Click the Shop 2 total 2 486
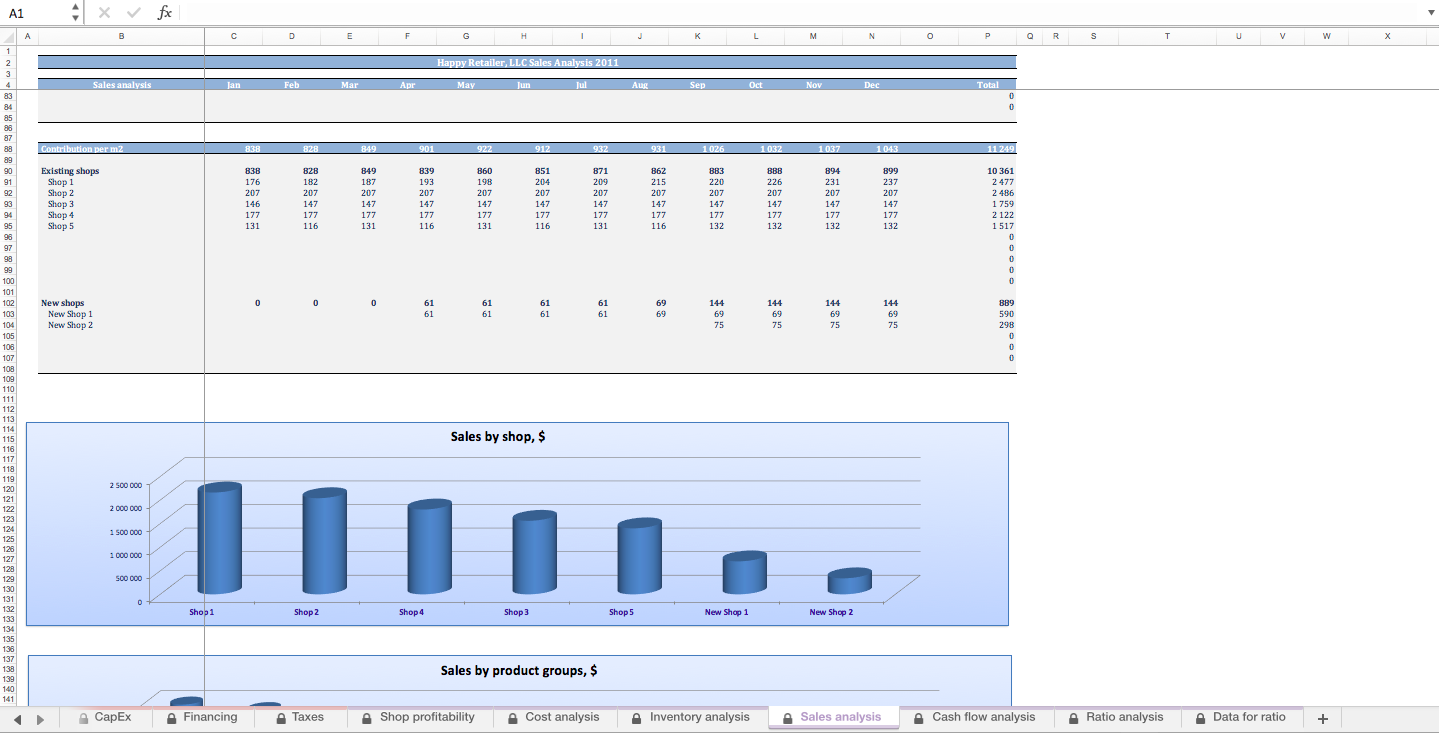The image size is (1439, 733). [x=1002, y=193]
